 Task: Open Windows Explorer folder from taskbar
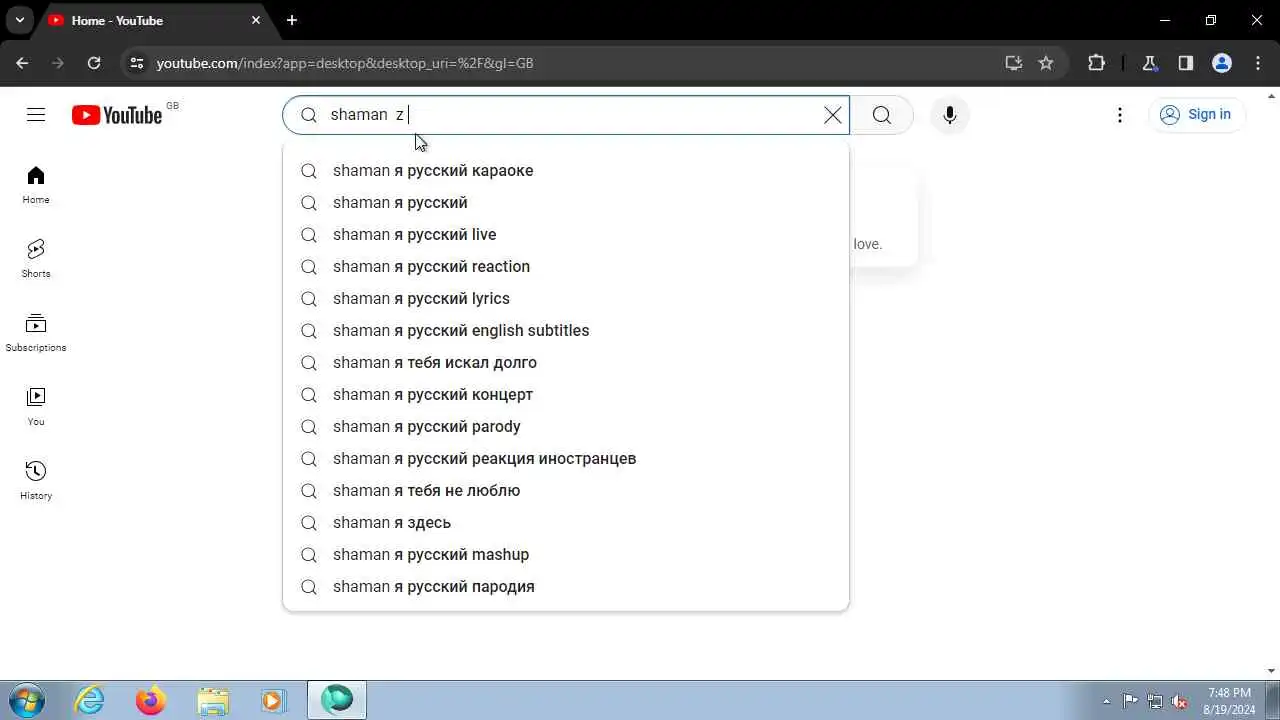point(213,700)
